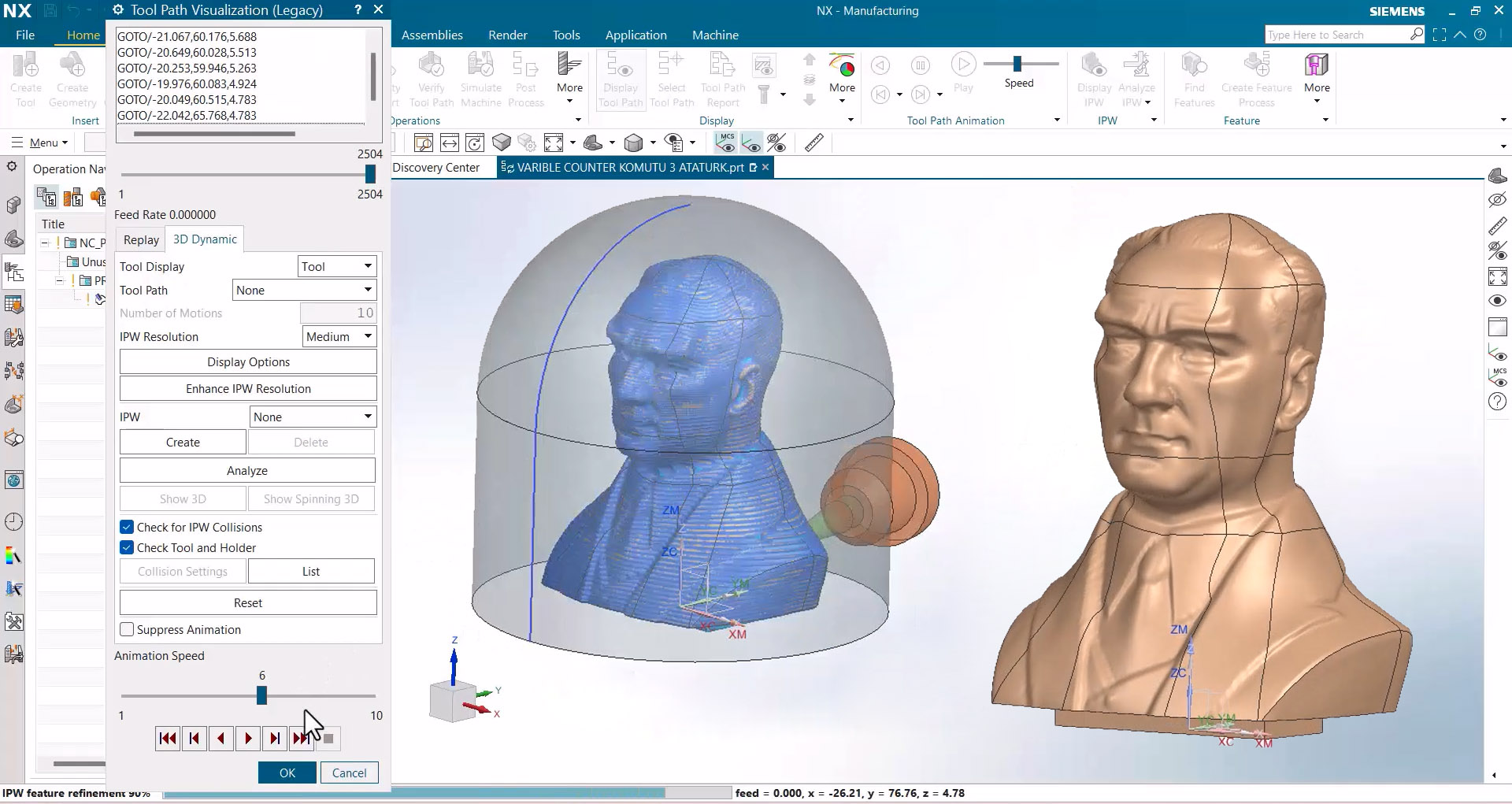The height and width of the screenshot is (804, 1512).
Task: Enable the Suppress Animation checkbox
Action: coord(127,629)
